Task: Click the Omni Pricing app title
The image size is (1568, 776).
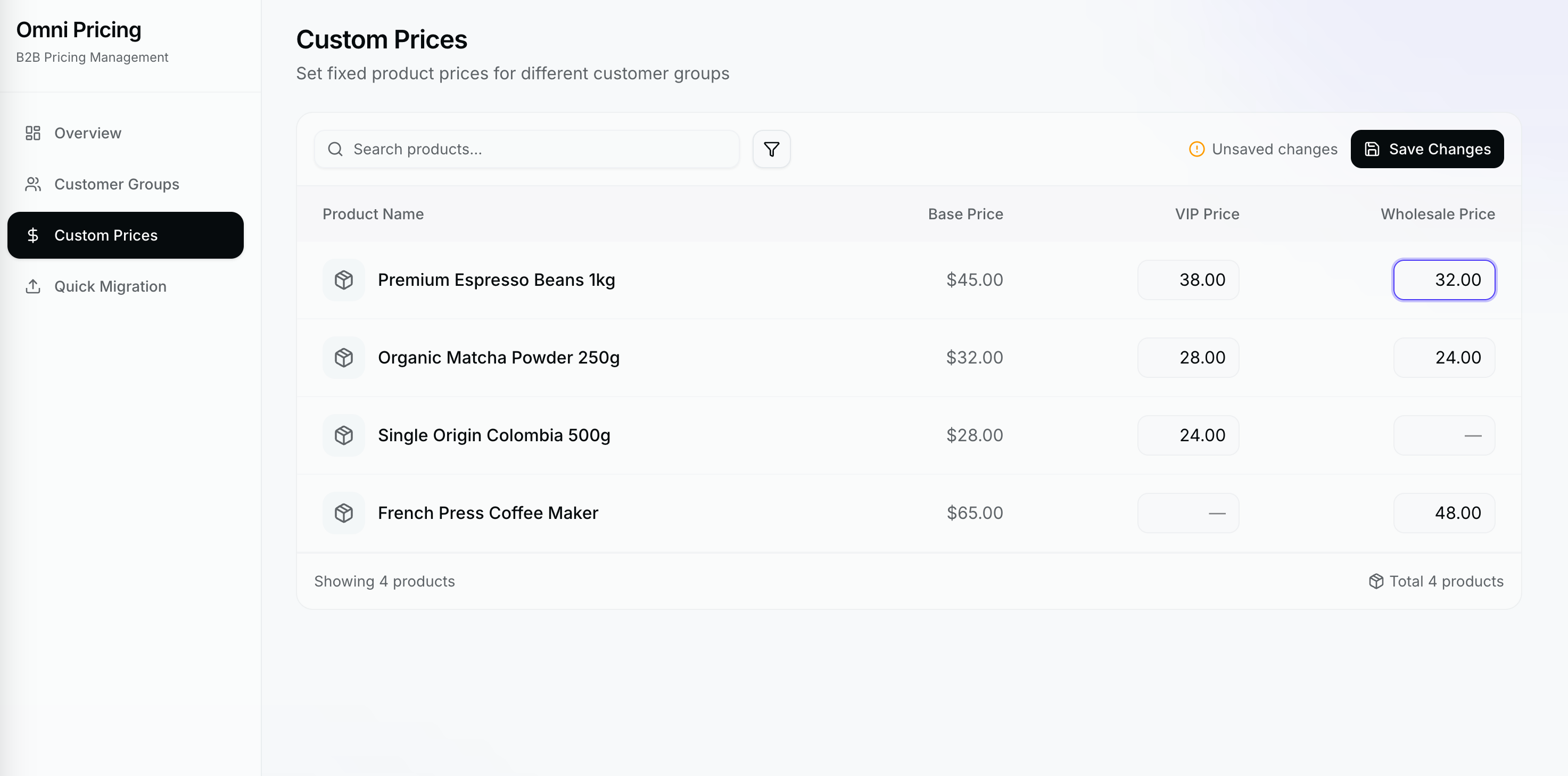Action: (79, 30)
